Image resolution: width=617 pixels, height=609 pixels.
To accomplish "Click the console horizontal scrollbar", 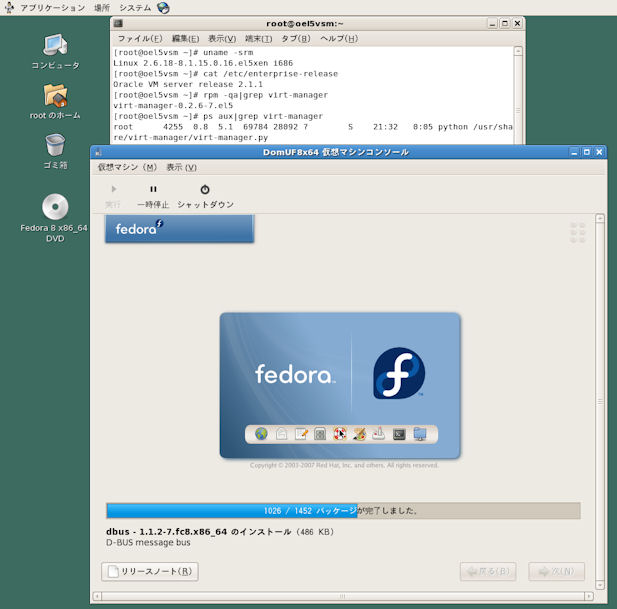I will (343, 596).
